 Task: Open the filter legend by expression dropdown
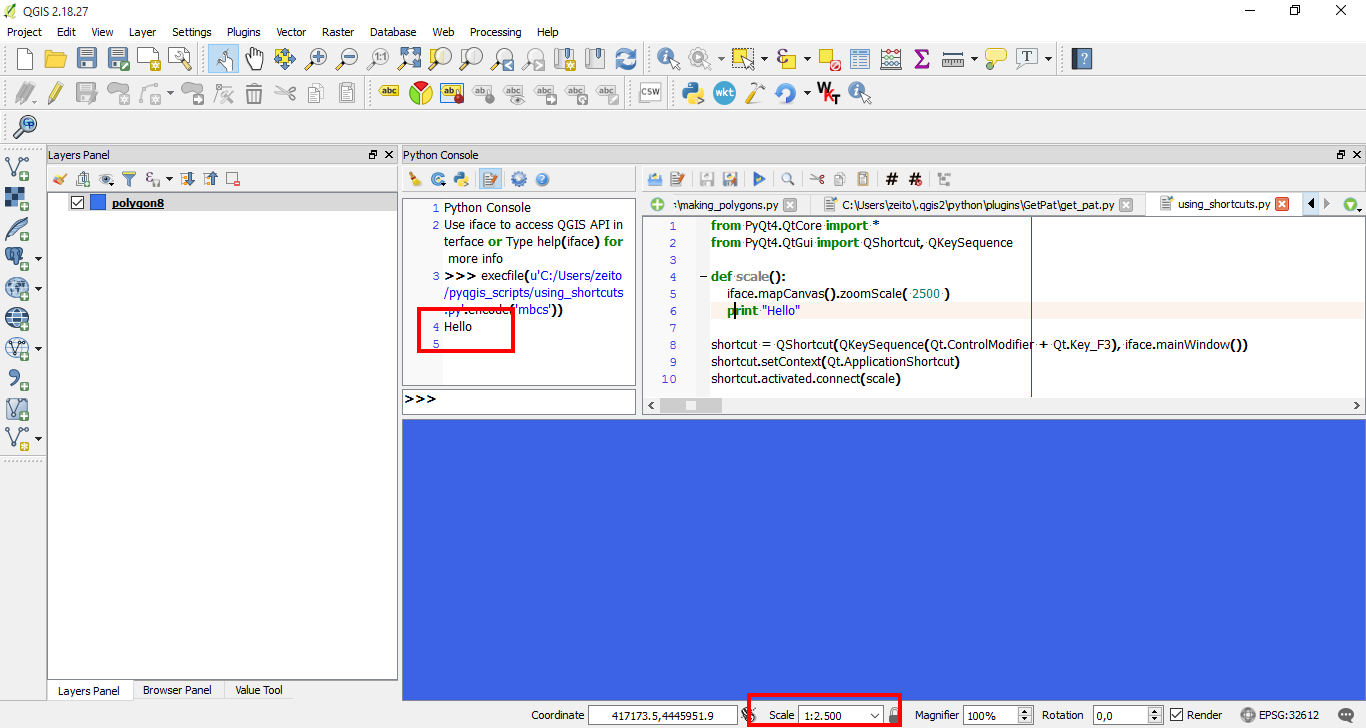(x=169, y=179)
